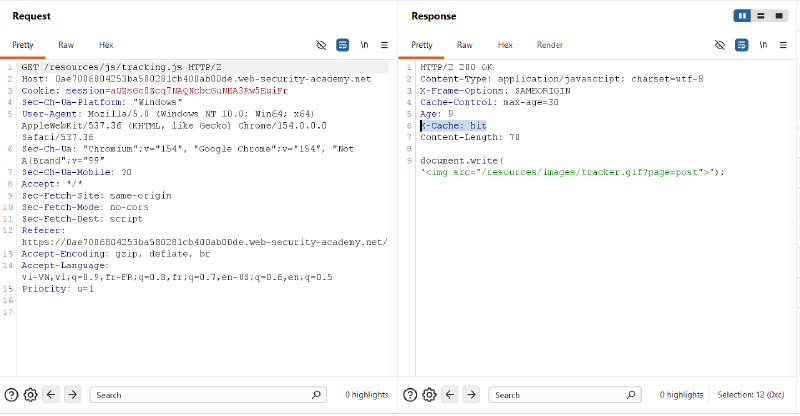800x416 pixels.
Task: Click the Response search input field
Action: 565,395
